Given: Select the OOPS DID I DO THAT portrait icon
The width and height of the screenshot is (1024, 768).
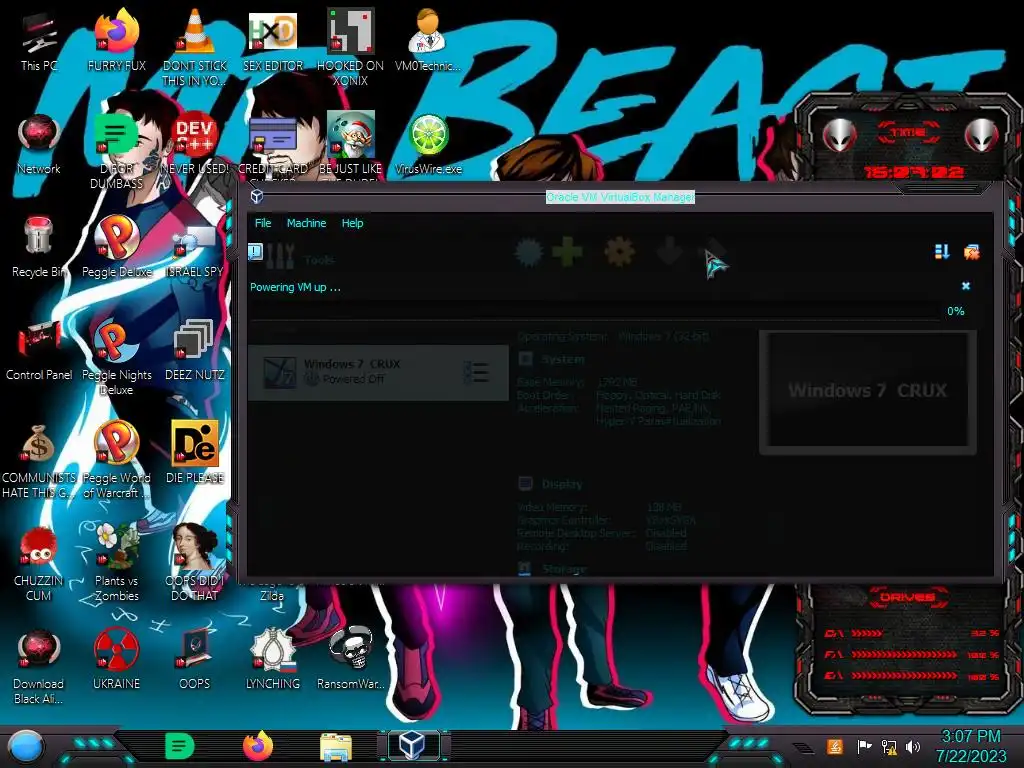Looking at the screenshot, I should click(195, 563).
